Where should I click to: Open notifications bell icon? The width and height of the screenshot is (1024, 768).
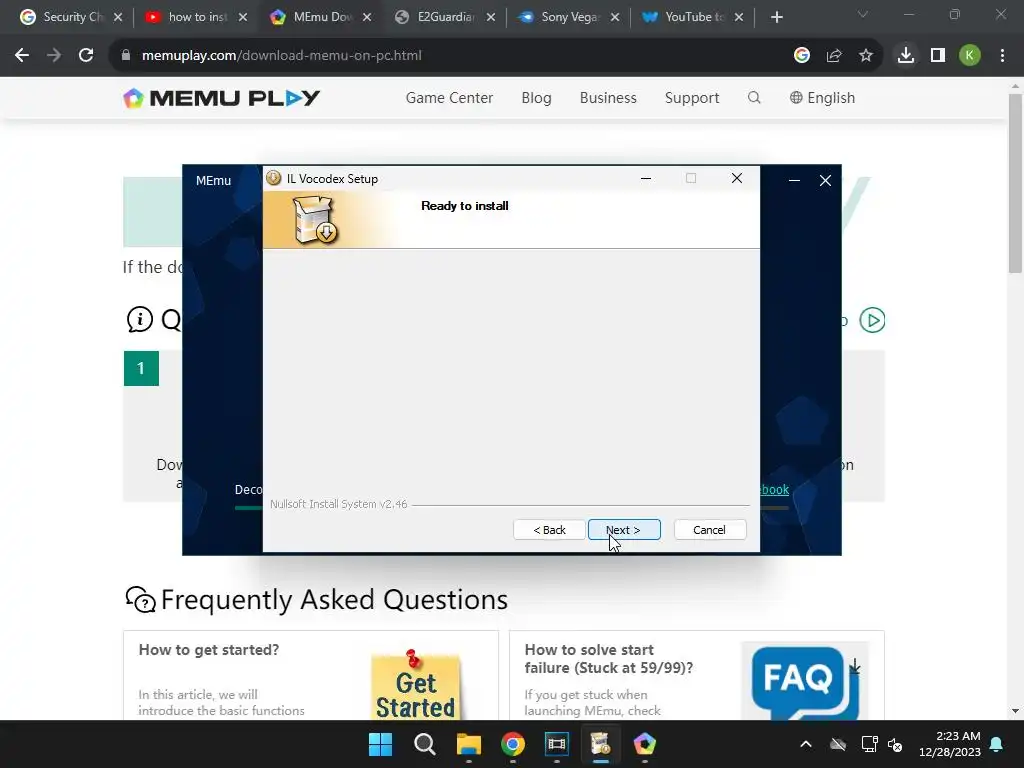(997, 744)
